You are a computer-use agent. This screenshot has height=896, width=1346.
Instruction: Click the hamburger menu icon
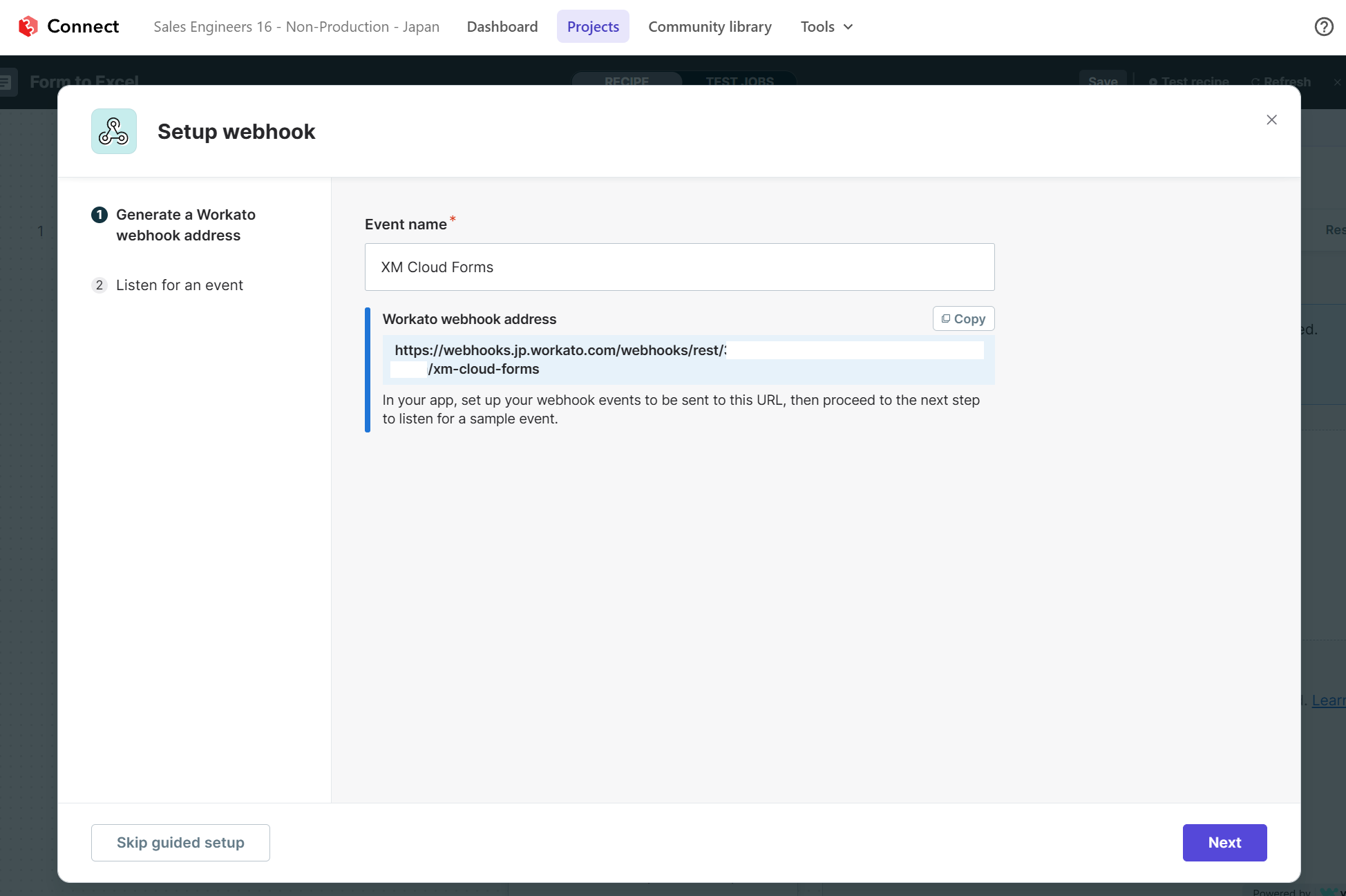pyautogui.click(x=9, y=82)
